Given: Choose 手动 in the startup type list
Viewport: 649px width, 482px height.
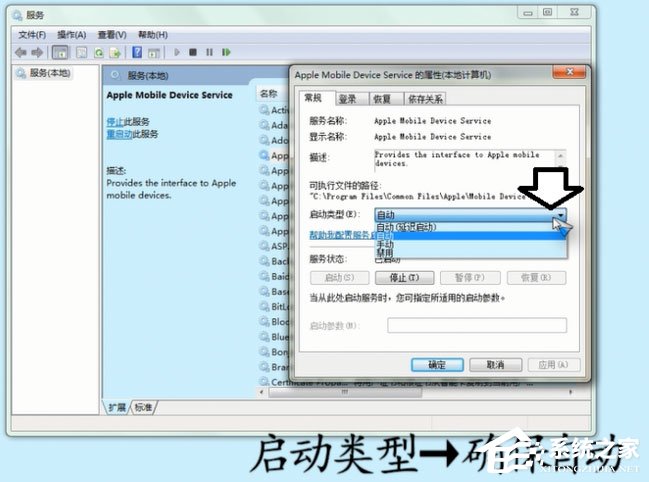Looking at the screenshot, I should (x=385, y=244).
